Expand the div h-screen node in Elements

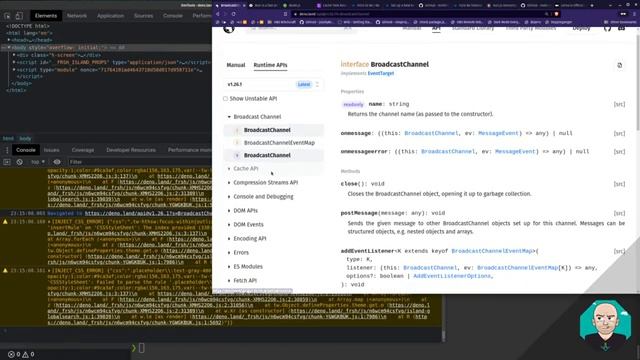pos(14,55)
